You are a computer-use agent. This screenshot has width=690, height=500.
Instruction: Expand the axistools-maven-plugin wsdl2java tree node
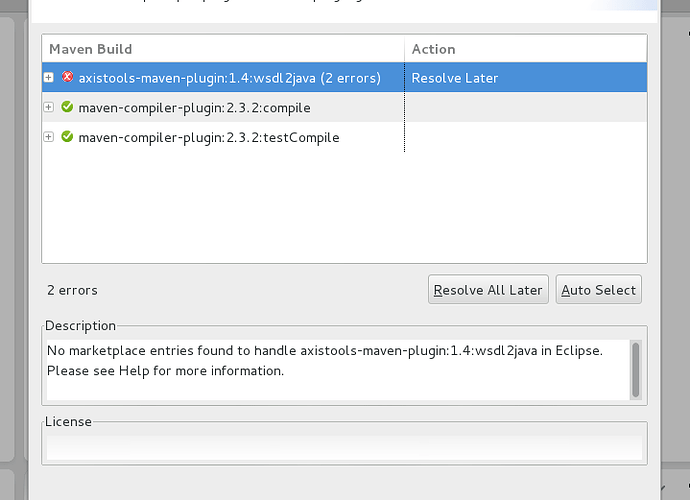point(48,77)
